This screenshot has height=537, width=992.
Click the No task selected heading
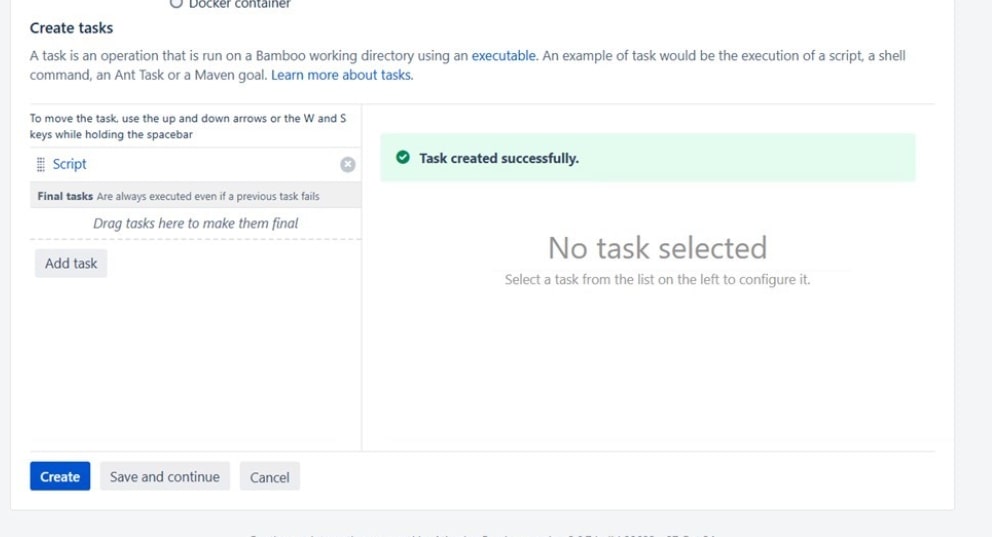coord(657,248)
